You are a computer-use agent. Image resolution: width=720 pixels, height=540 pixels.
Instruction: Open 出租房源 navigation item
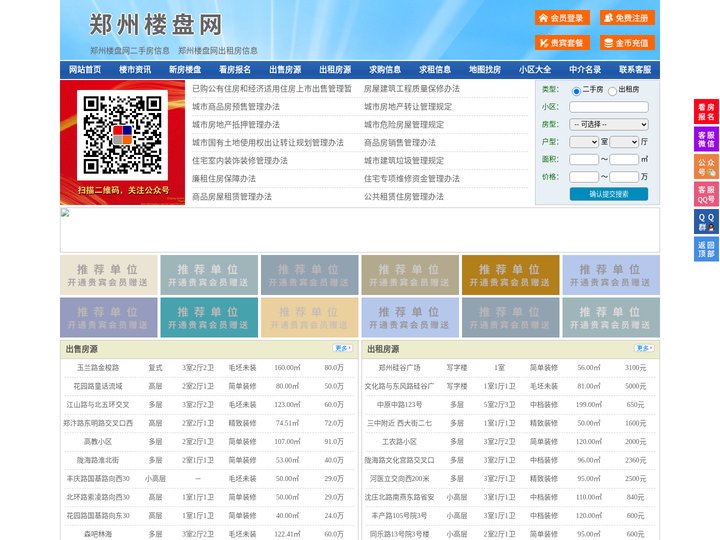335,70
